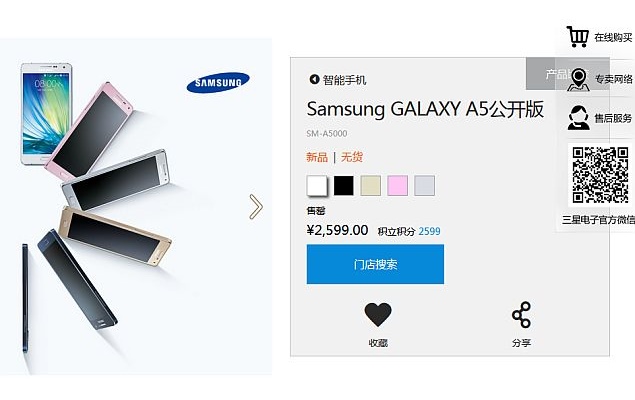Click the back arrow beside 智能手机
Viewport: 635px width, 400px height.
click(313, 79)
